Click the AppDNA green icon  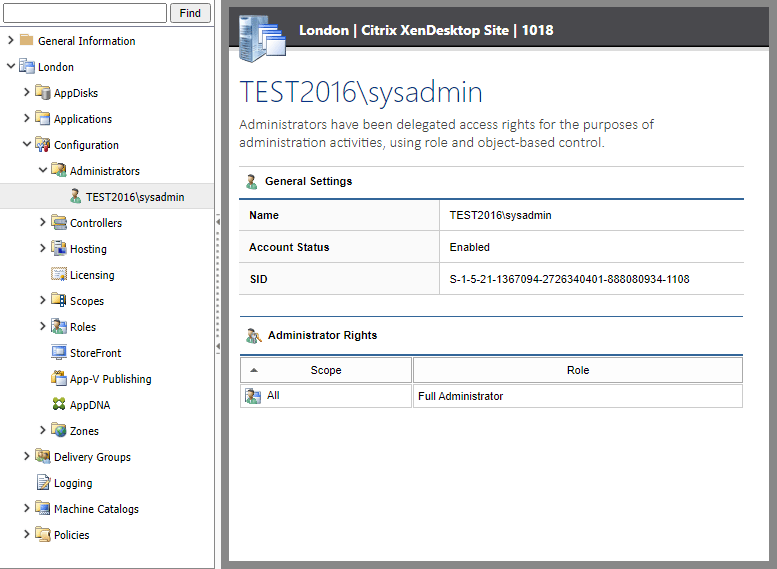58,404
